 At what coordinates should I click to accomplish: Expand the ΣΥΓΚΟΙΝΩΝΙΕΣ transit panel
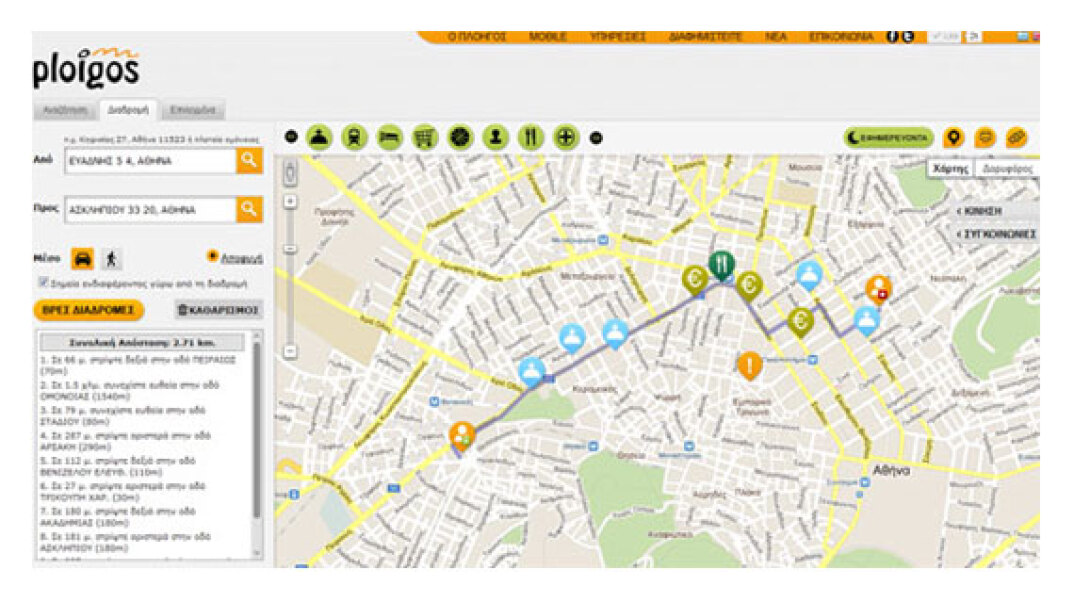click(x=995, y=234)
